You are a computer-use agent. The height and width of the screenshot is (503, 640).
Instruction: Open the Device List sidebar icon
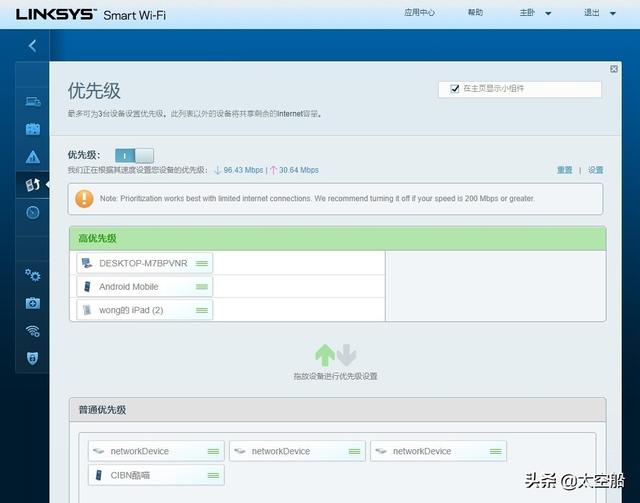tap(32, 101)
